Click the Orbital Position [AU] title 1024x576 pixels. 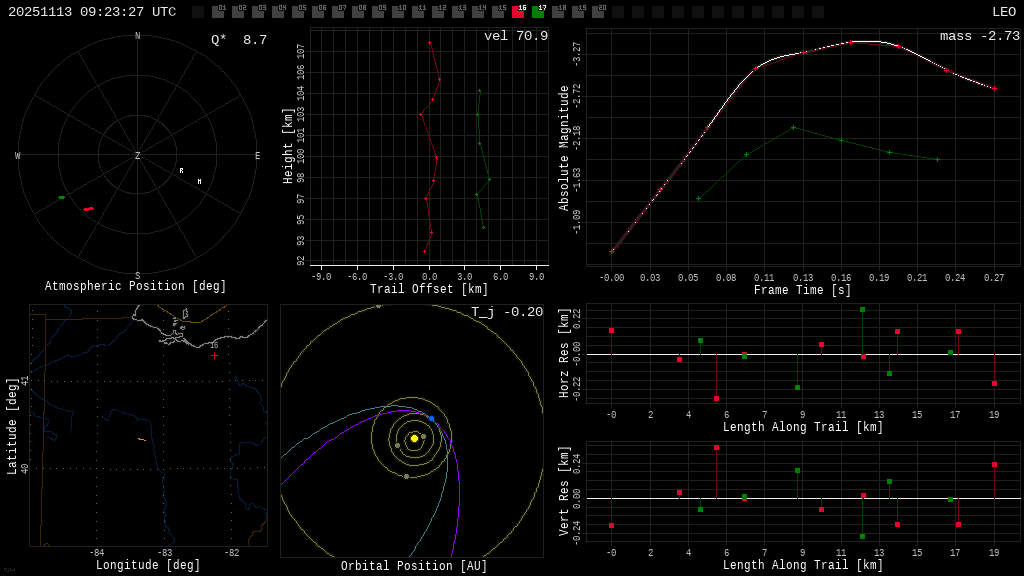pos(414,566)
